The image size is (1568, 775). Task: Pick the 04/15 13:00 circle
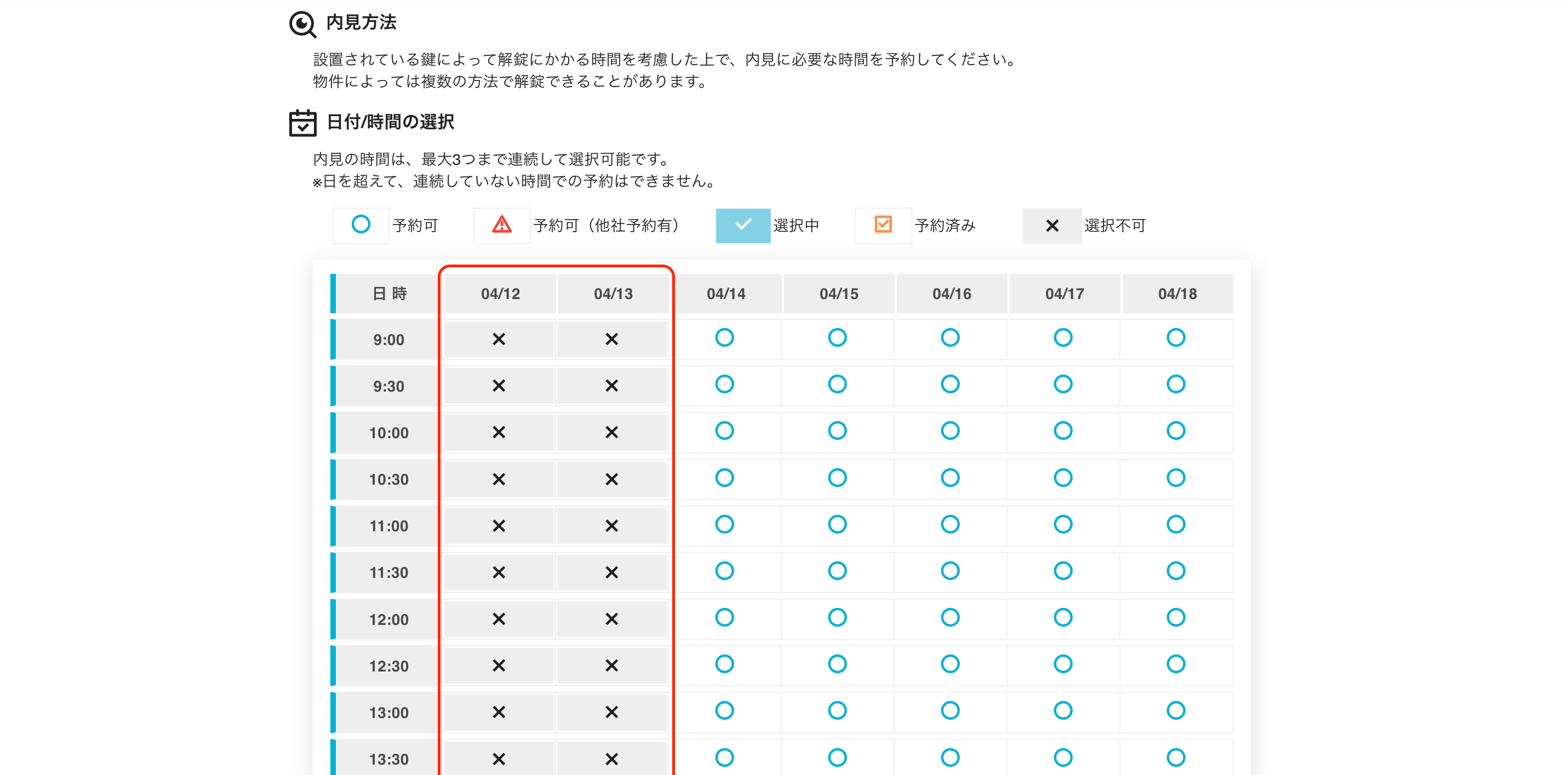tap(838, 711)
